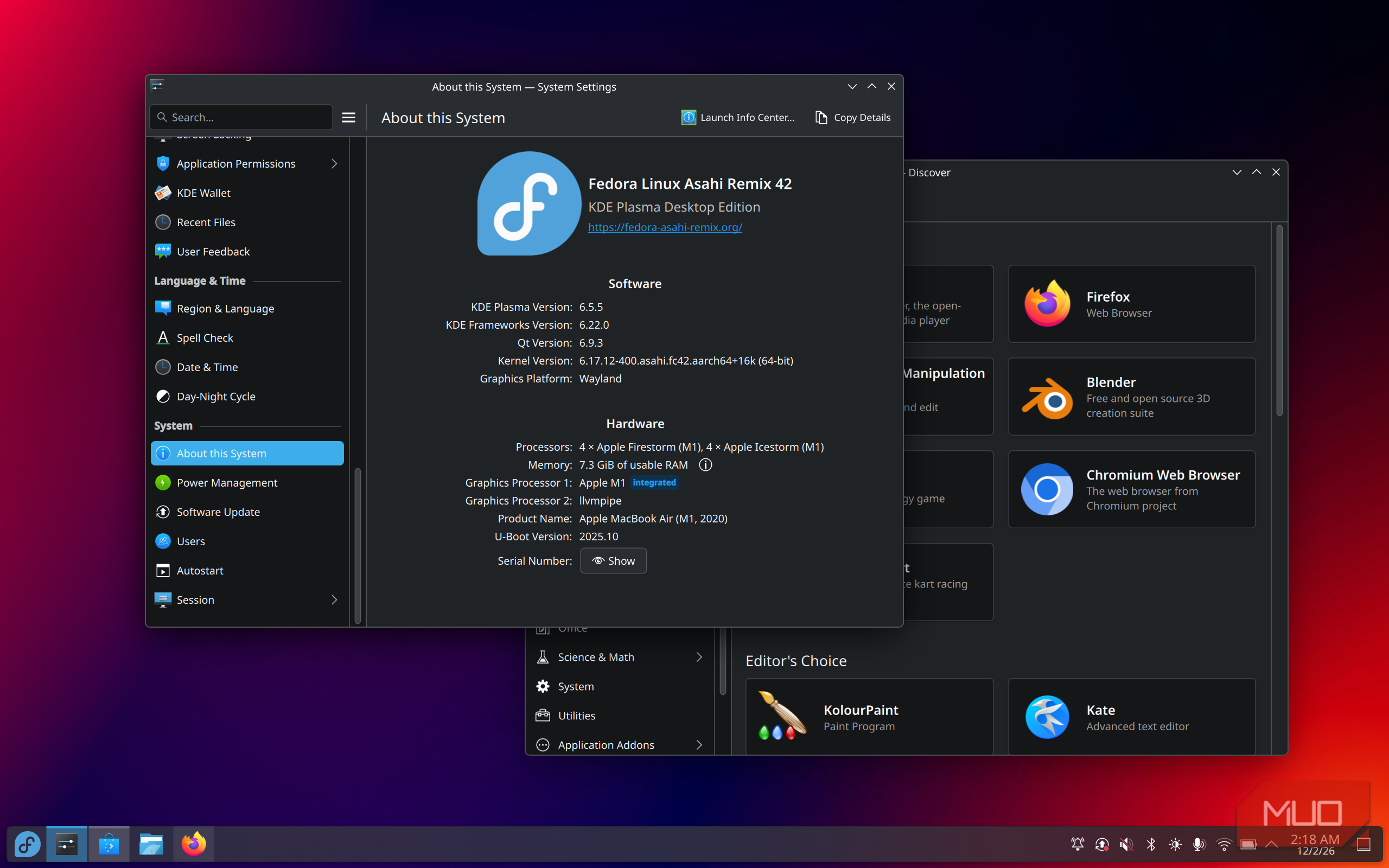The height and width of the screenshot is (868, 1389).
Task: Focus the Settings search field
Action: tap(241, 117)
